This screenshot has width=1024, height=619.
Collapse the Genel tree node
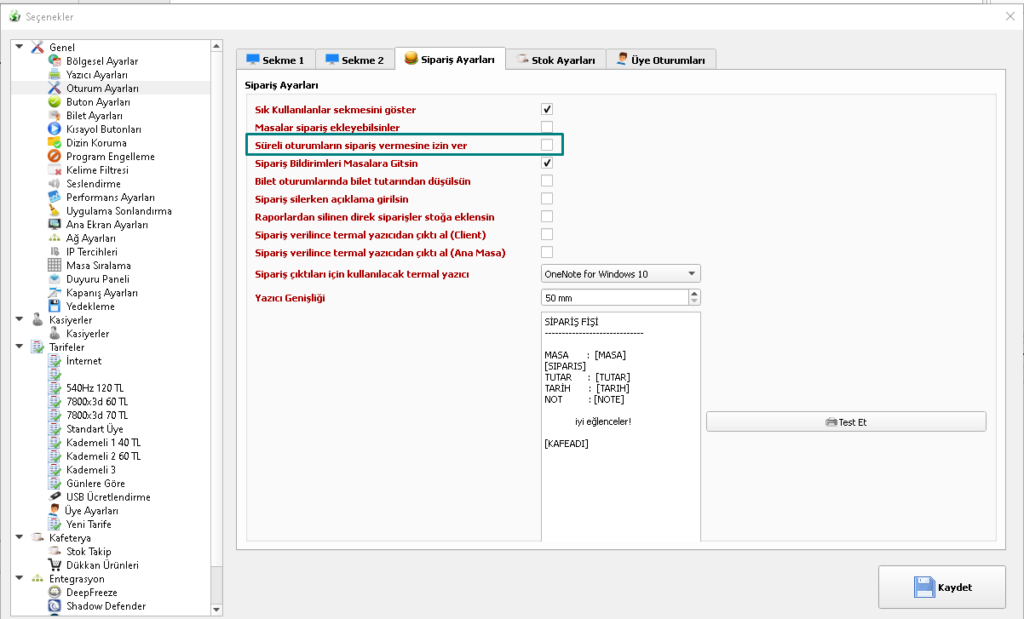pos(20,47)
